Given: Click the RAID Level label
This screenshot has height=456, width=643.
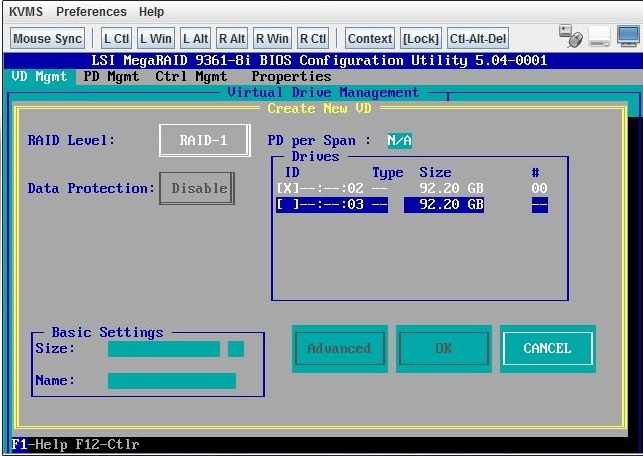Looking at the screenshot, I should click(x=71, y=140).
